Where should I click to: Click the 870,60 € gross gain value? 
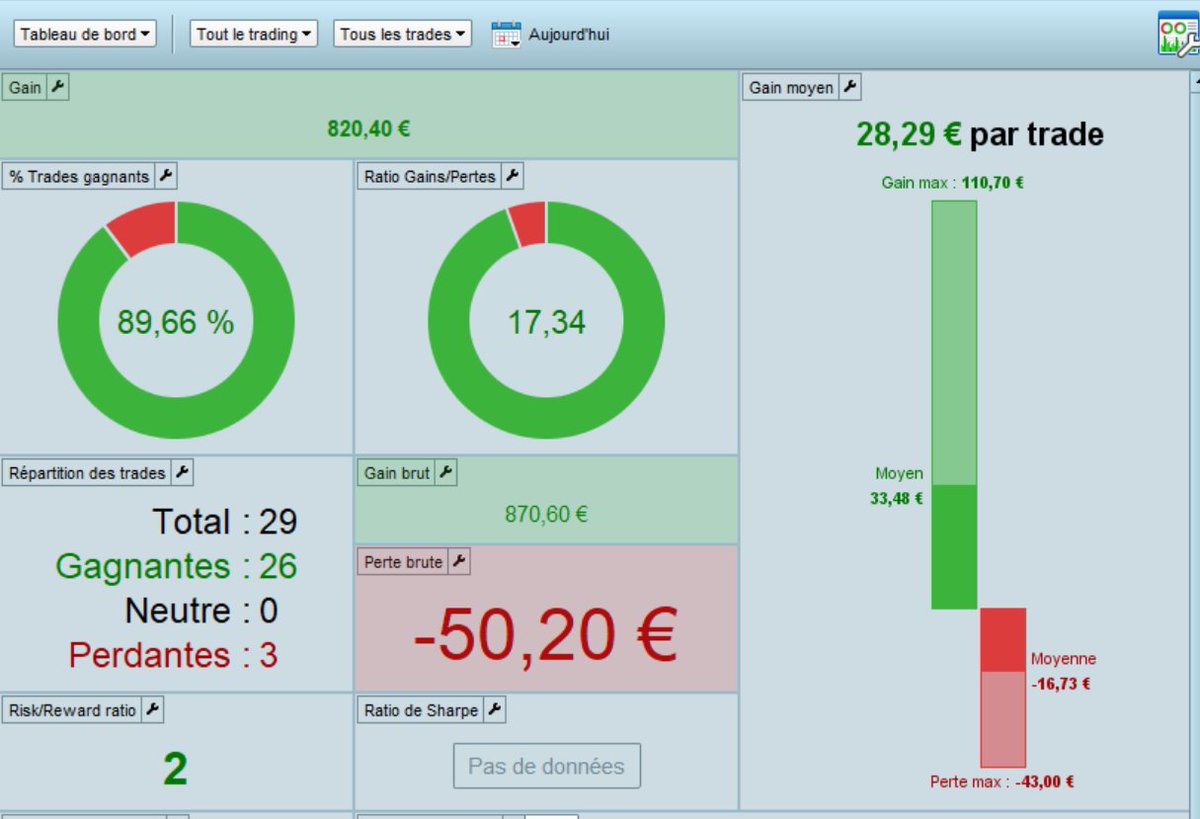click(546, 515)
